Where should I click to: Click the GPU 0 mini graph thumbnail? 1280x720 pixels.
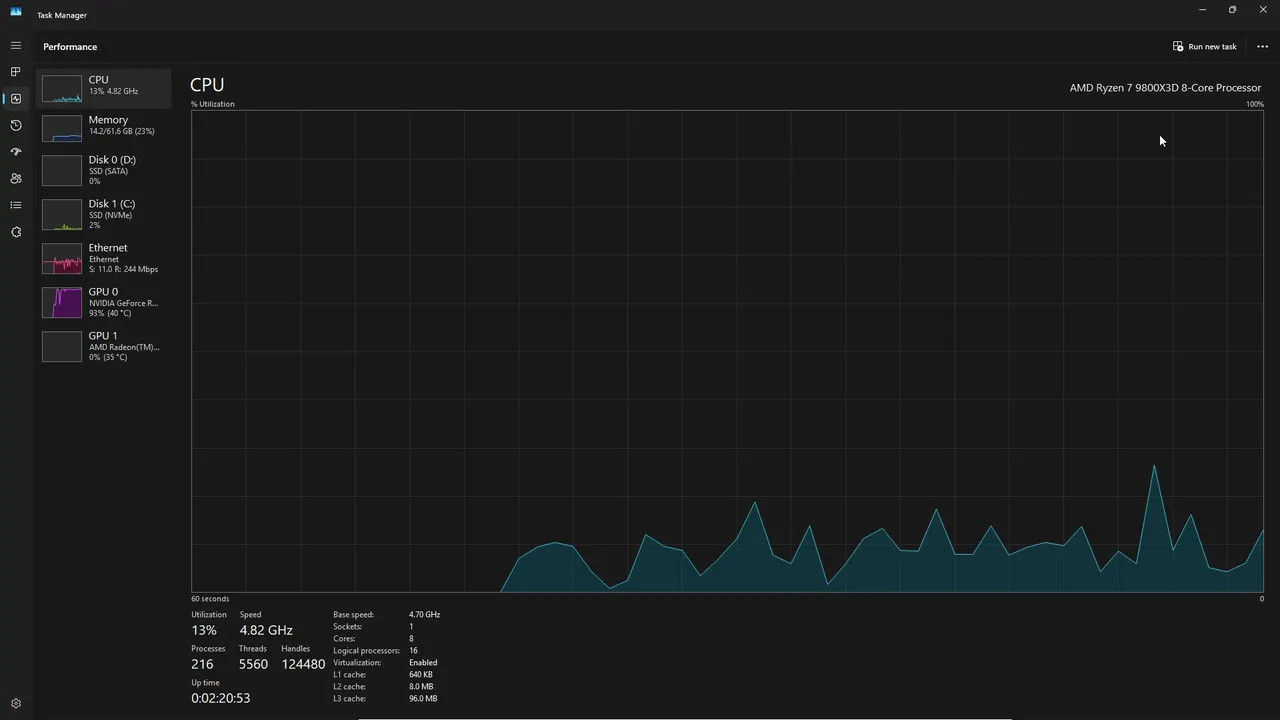point(62,302)
